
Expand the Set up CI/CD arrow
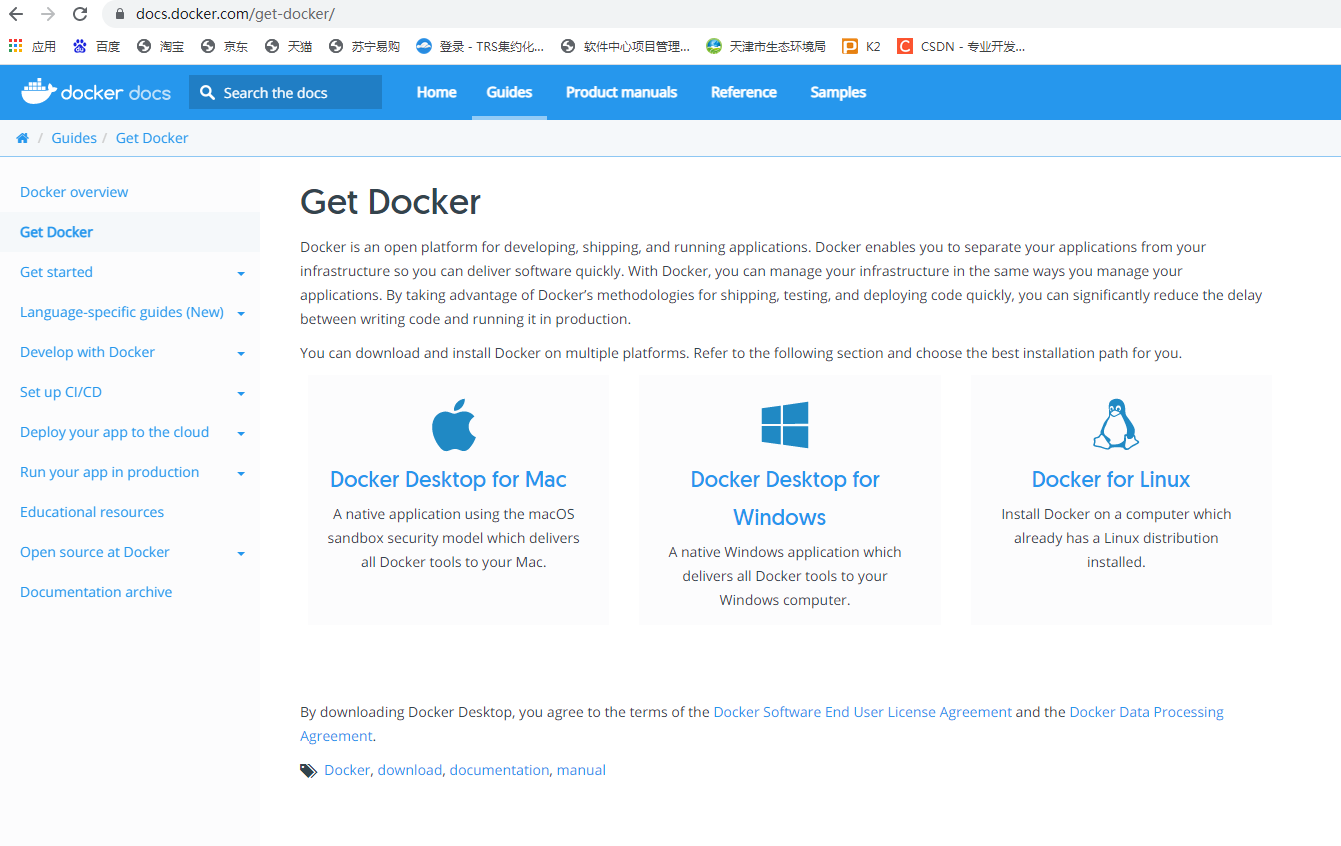(241, 393)
